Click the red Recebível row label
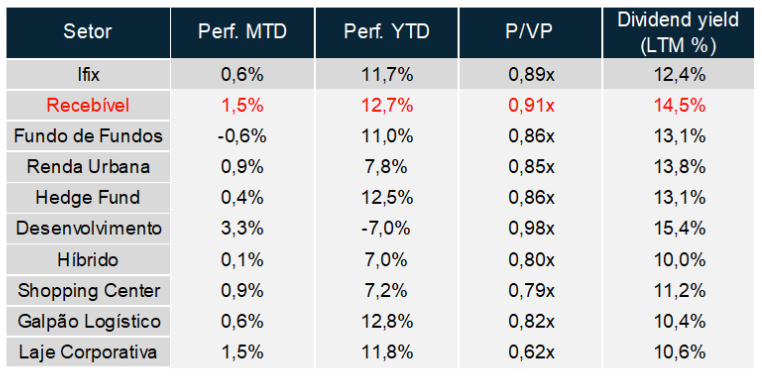 coord(88,105)
